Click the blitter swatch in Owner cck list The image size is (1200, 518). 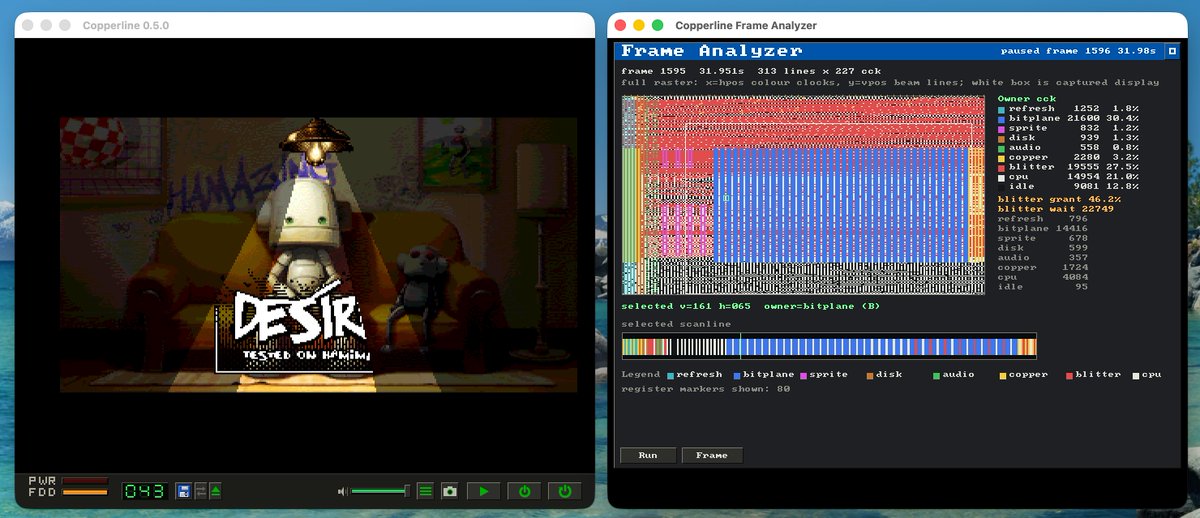[1001, 167]
